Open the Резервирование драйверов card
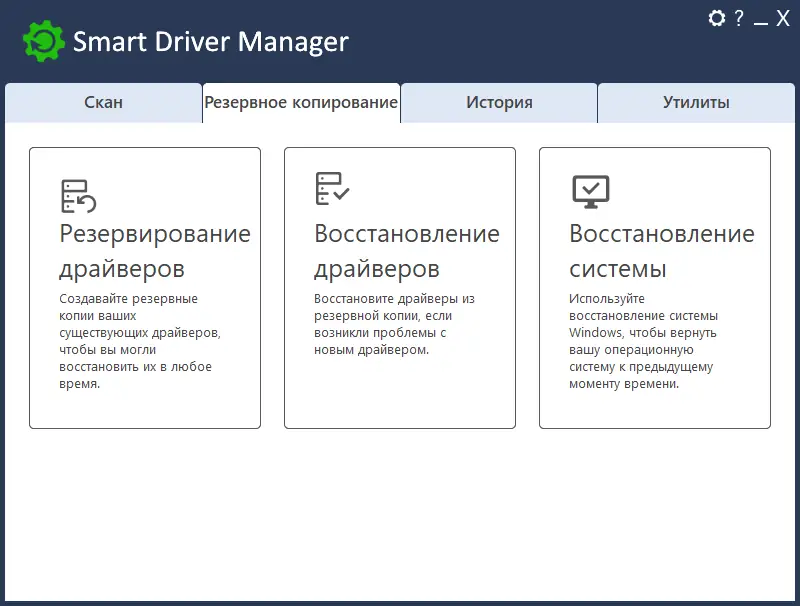 [x=146, y=288]
